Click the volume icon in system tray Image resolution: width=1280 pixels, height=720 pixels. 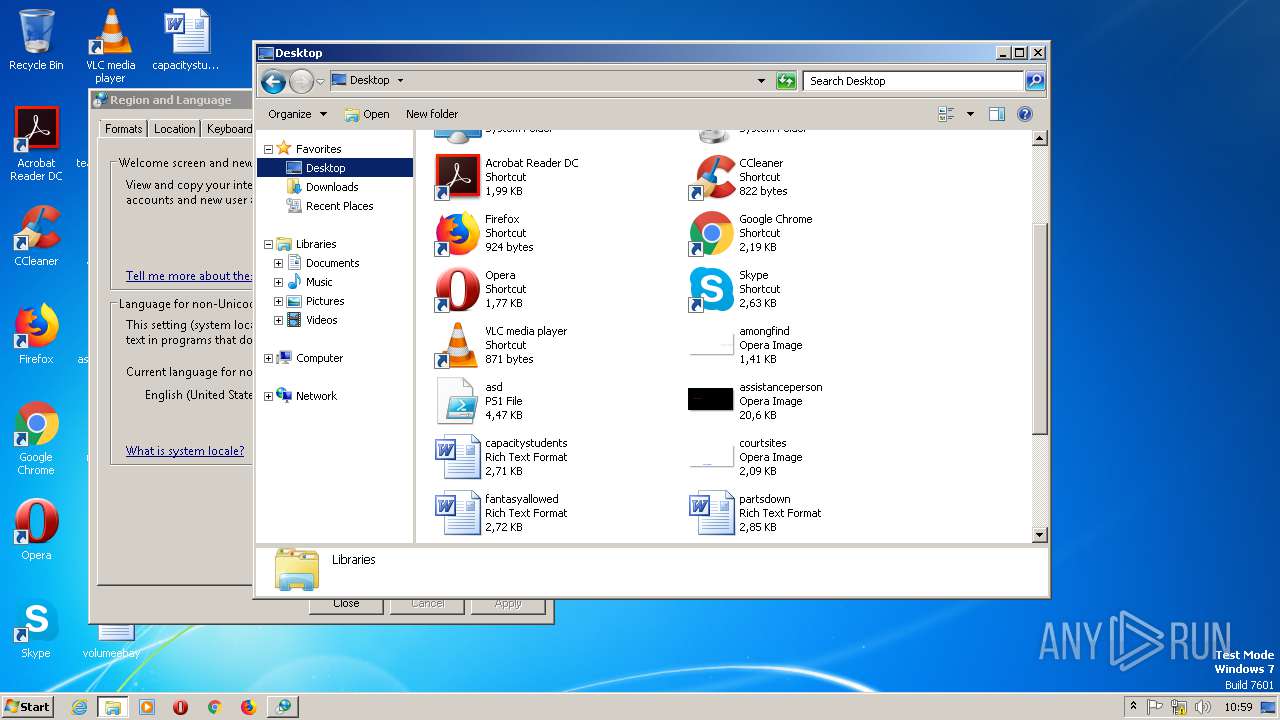[x=1202, y=707]
